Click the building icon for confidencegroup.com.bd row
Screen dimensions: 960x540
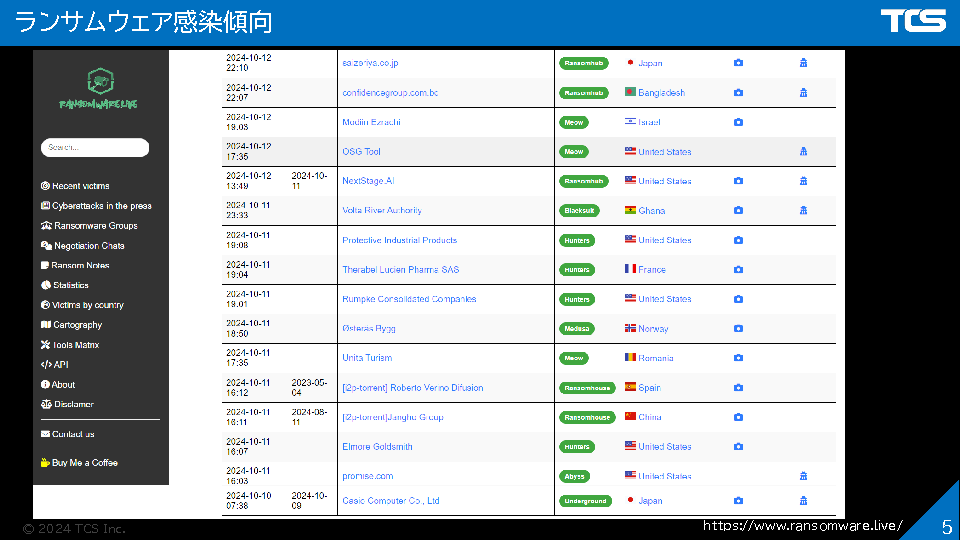(803, 93)
